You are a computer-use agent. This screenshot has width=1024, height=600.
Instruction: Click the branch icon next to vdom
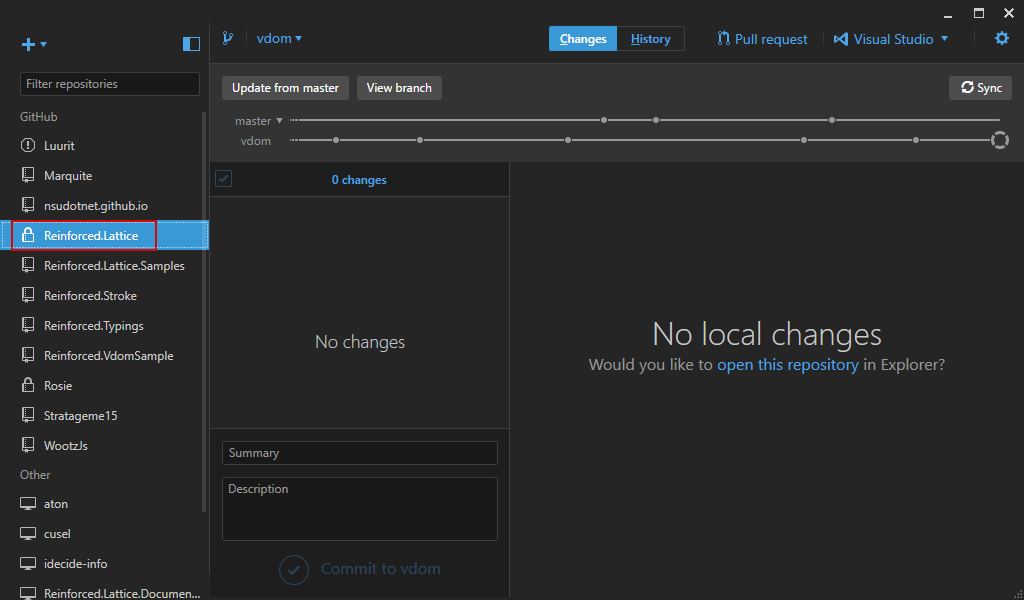pyautogui.click(x=227, y=39)
